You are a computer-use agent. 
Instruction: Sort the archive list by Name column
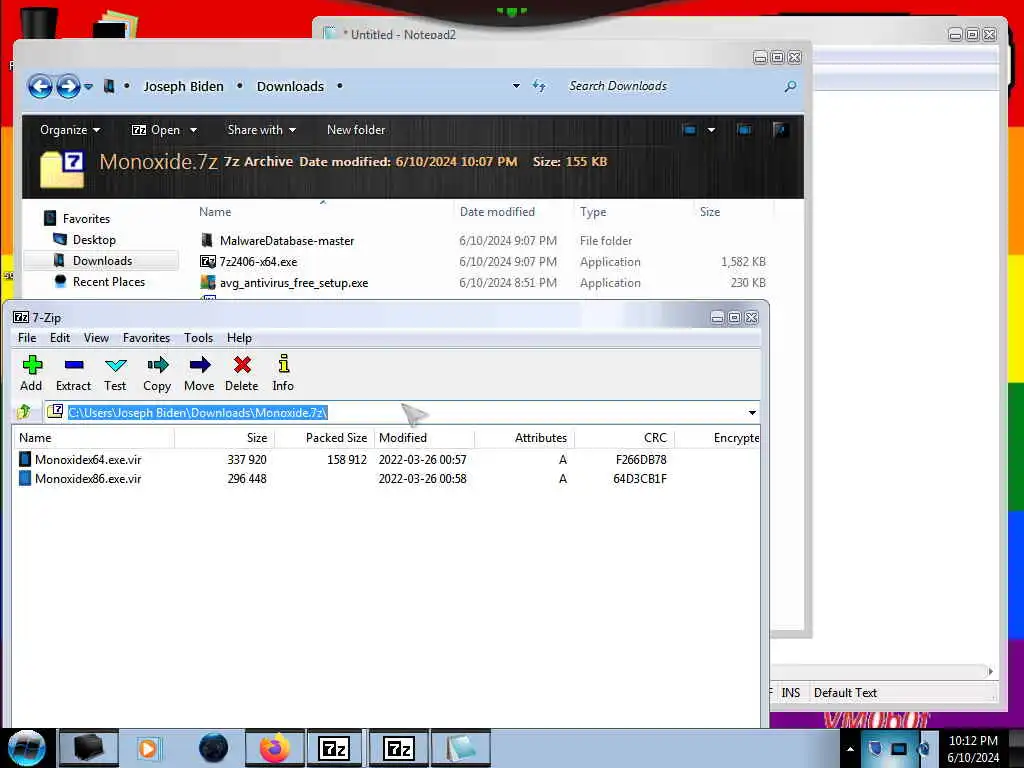click(93, 438)
